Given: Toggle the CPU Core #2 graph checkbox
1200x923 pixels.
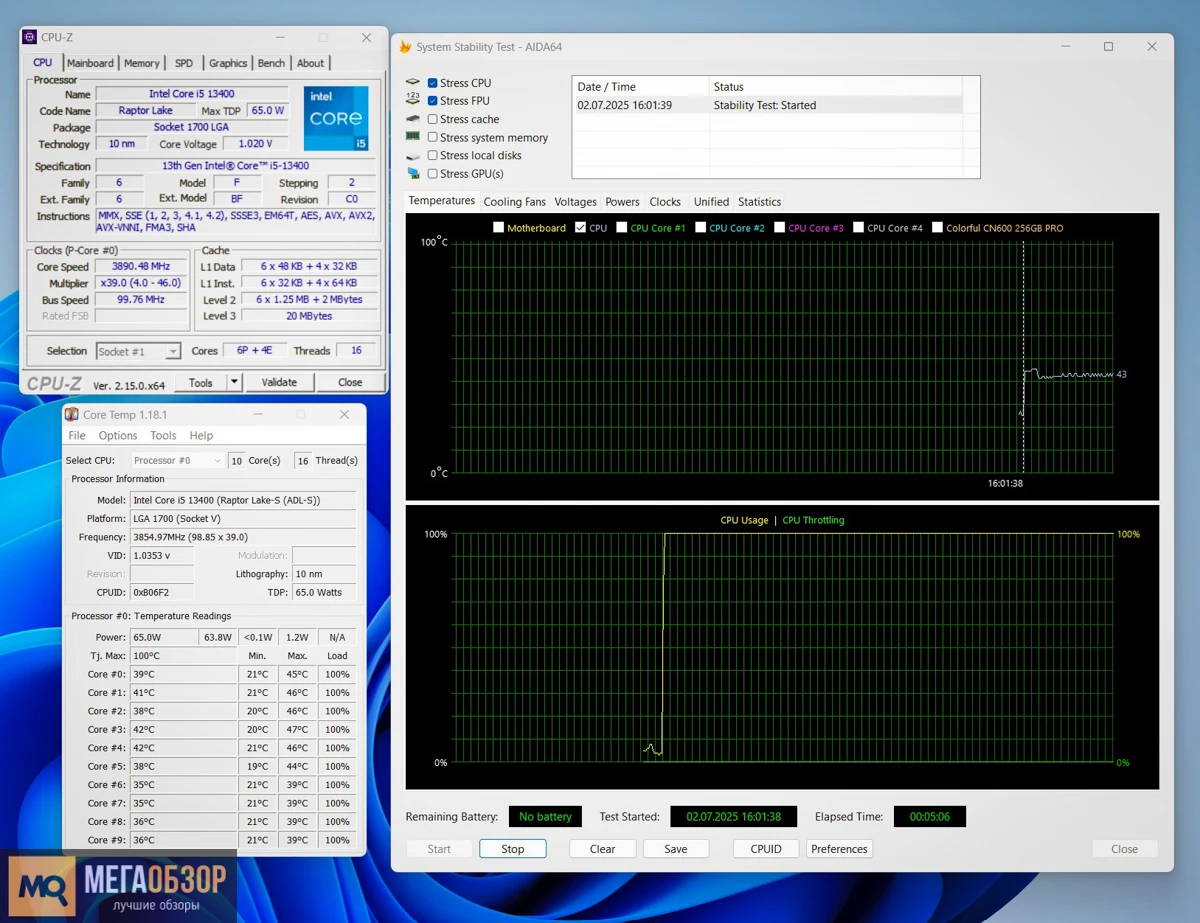Looking at the screenshot, I should (701, 228).
